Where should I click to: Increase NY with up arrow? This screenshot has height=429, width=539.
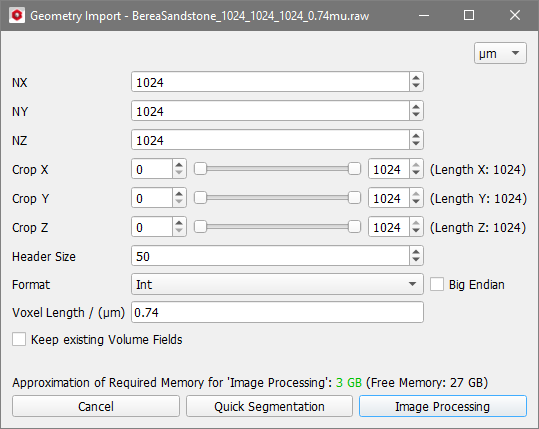click(x=416, y=106)
